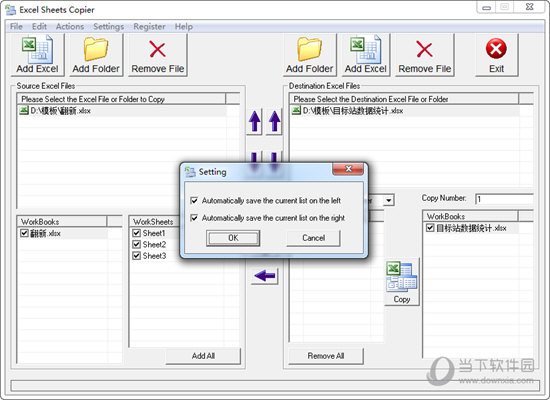Open the Help menu
Viewport: 550px width, 400px height.
point(184,27)
